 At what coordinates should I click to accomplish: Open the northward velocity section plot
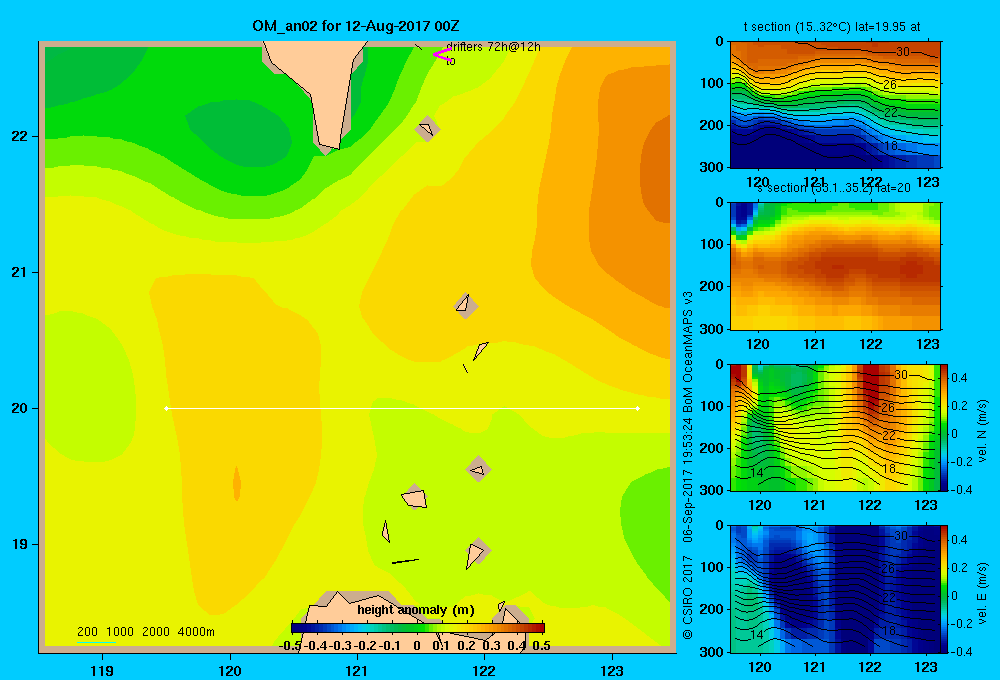tap(835, 427)
